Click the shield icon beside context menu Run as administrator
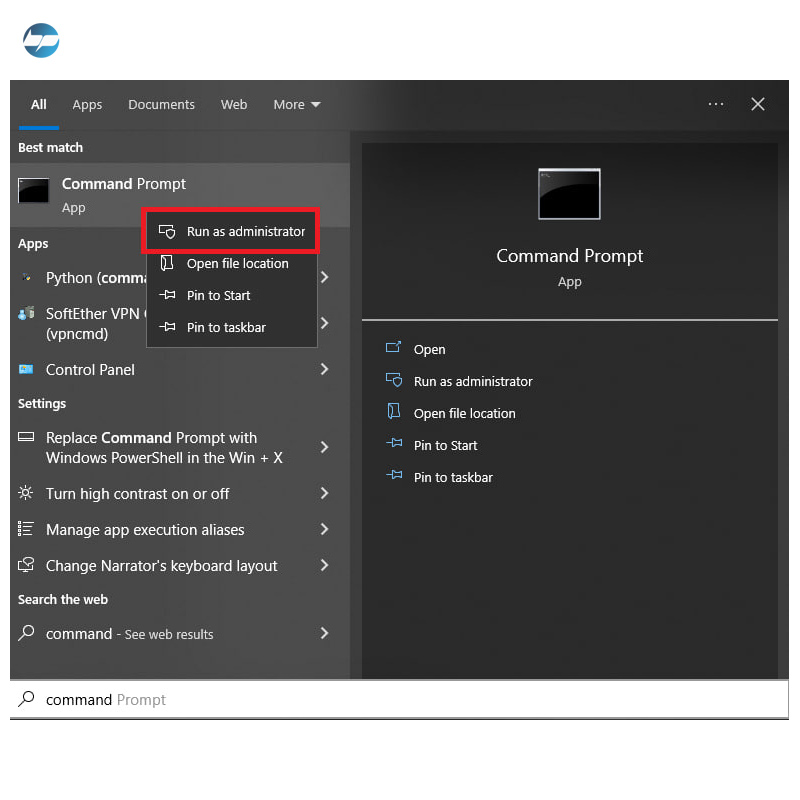This screenshot has height=800, width=800. (167, 232)
